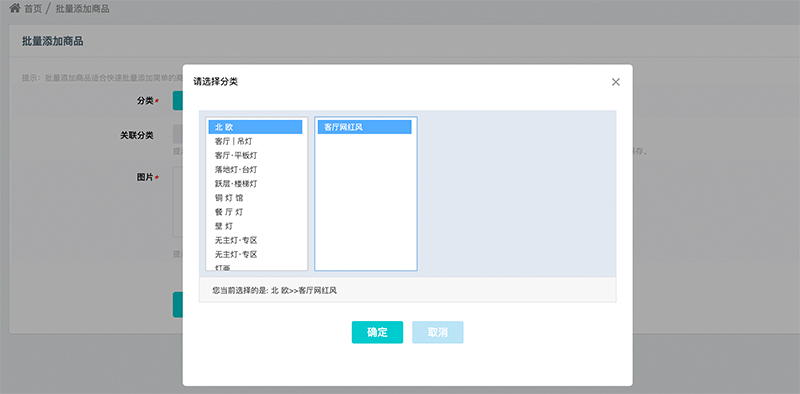
Task: Click the 批量添加商品 panel heading
Action: (x=53, y=41)
